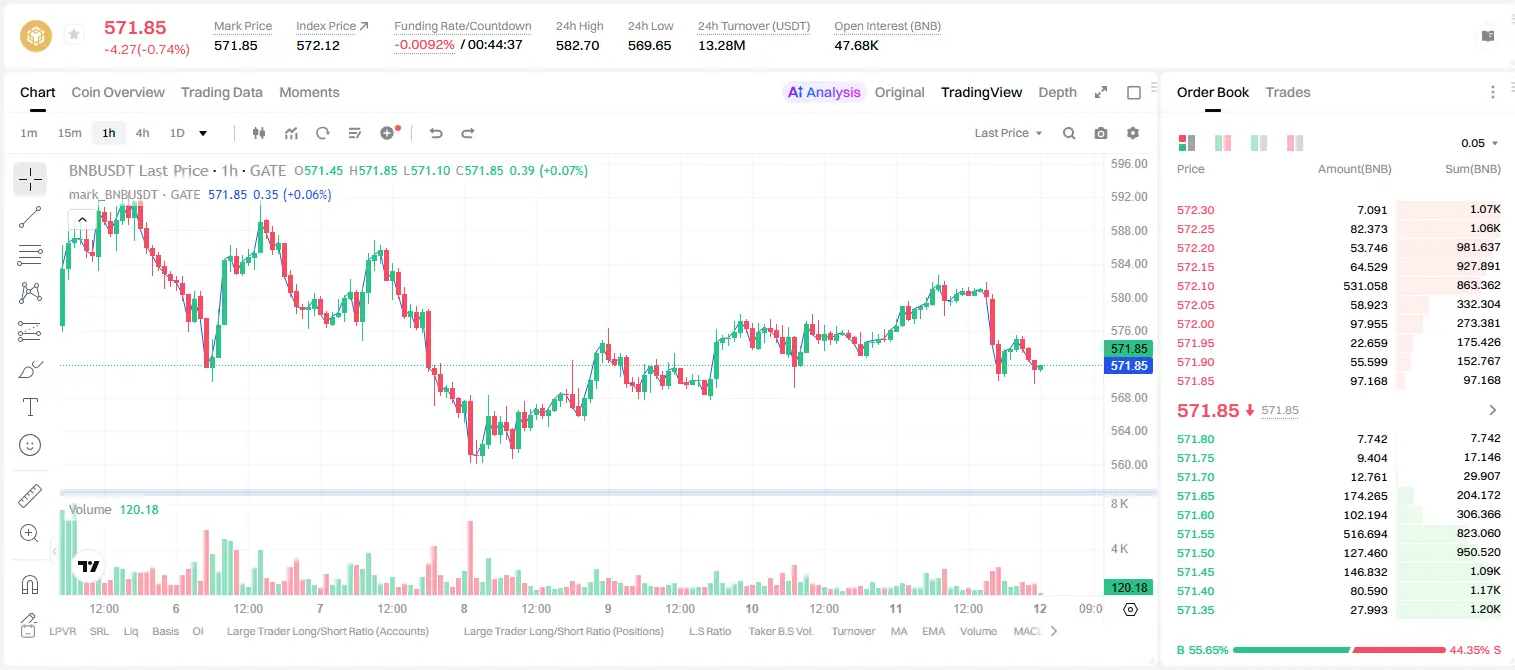The width and height of the screenshot is (1515, 670).
Task: Click the AI Analysis button
Action: tap(824, 92)
